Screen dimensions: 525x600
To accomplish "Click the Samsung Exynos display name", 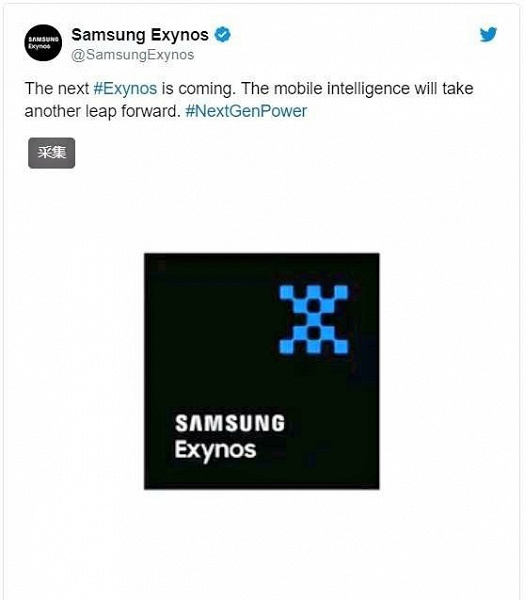I will point(140,35).
